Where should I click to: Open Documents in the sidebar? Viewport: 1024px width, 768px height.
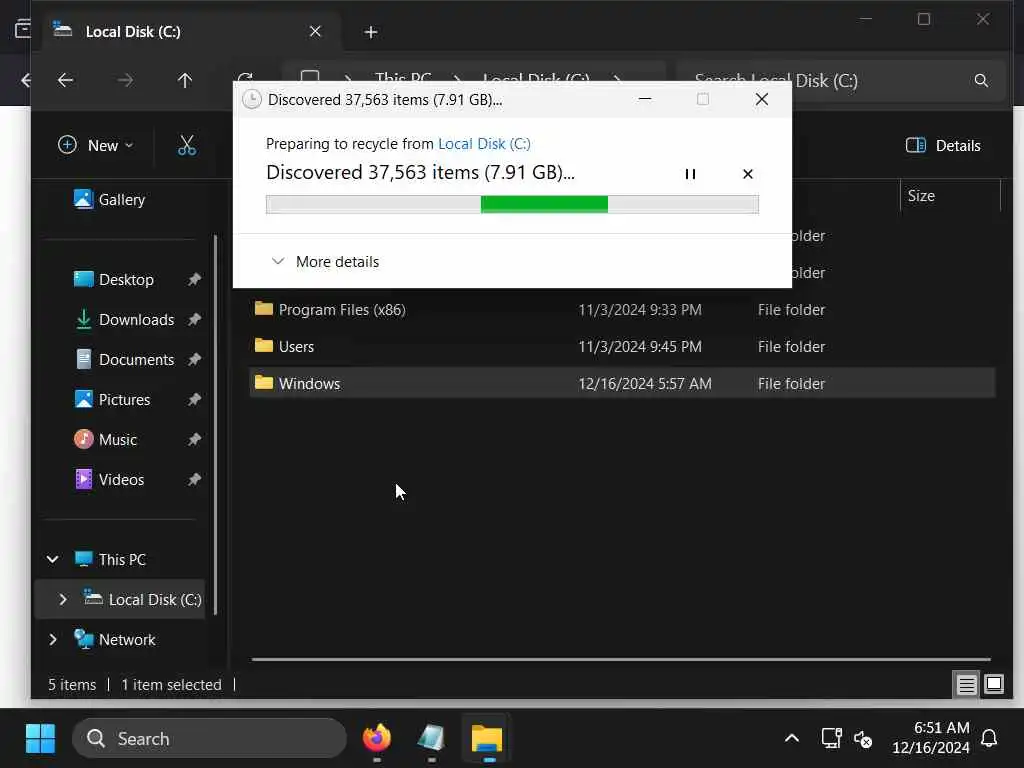coord(124,359)
